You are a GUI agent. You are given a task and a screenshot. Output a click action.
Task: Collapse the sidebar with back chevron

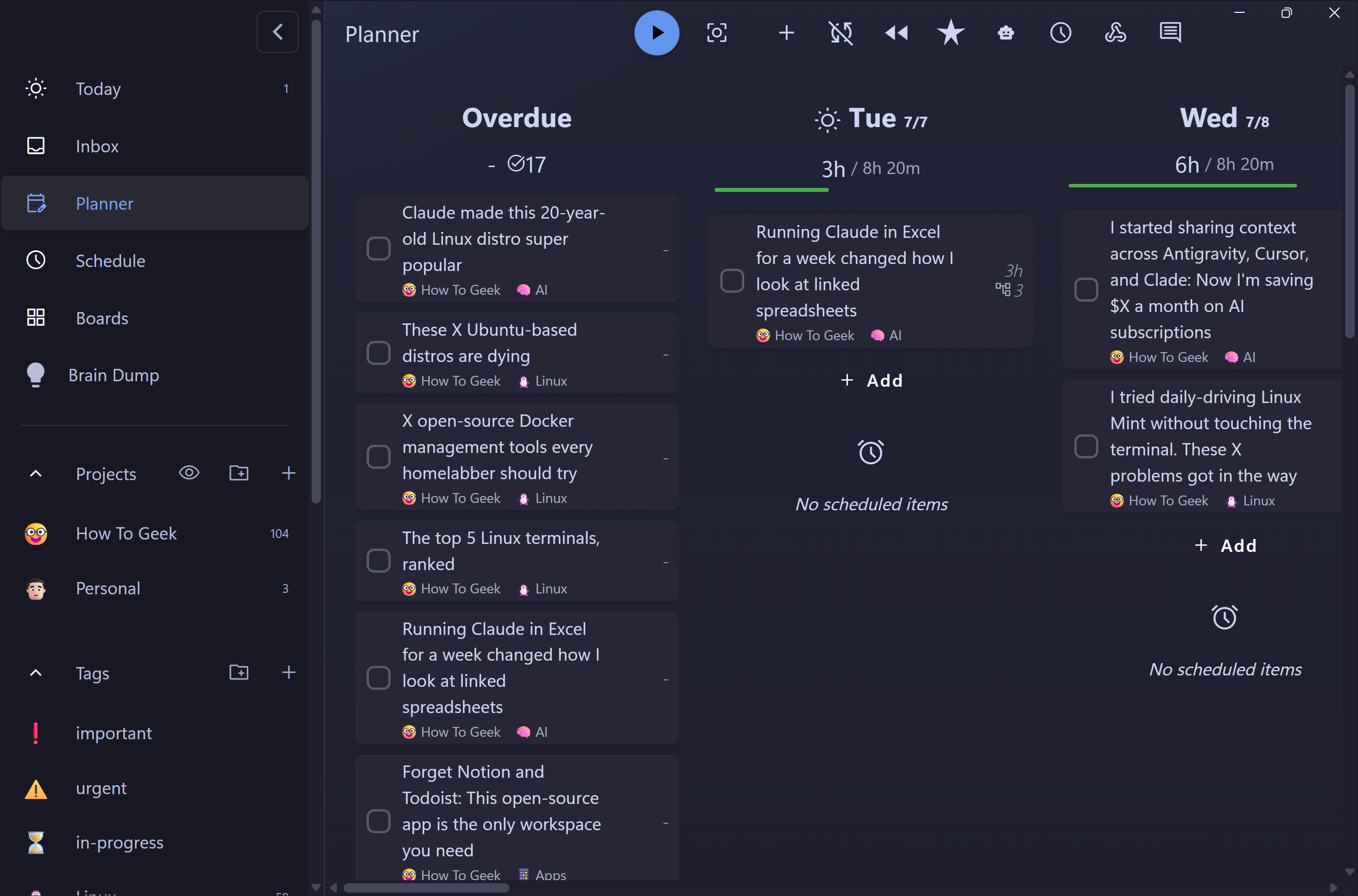click(278, 32)
